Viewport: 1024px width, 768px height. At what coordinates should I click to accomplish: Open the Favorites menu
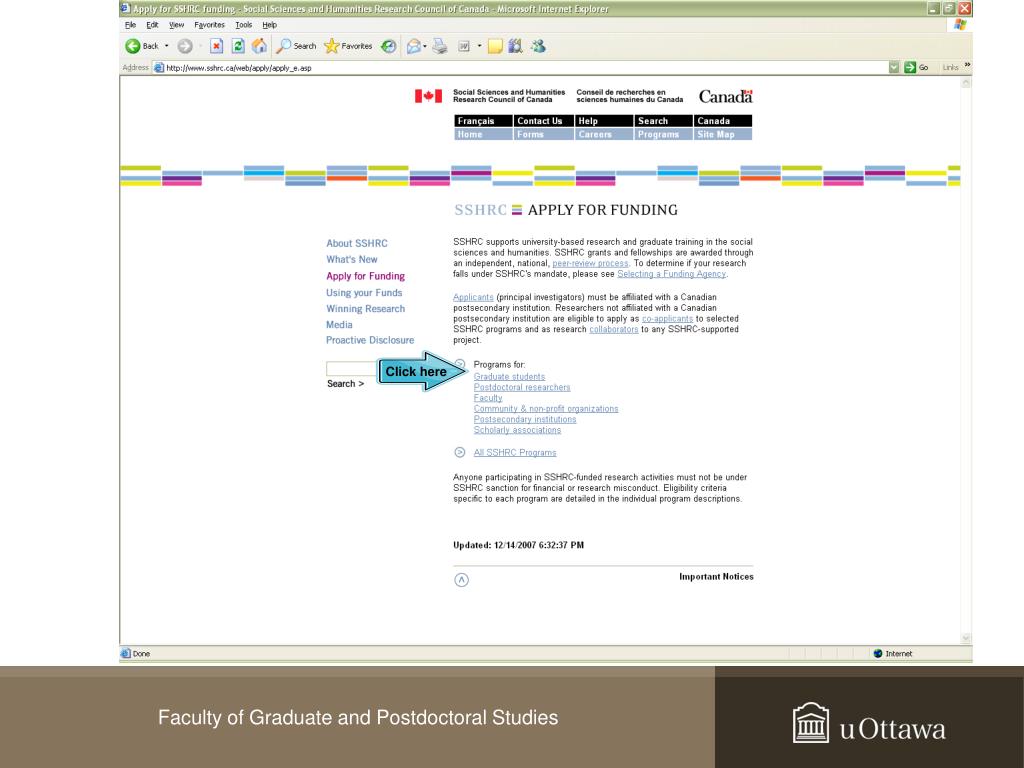click(x=210, y=25)
